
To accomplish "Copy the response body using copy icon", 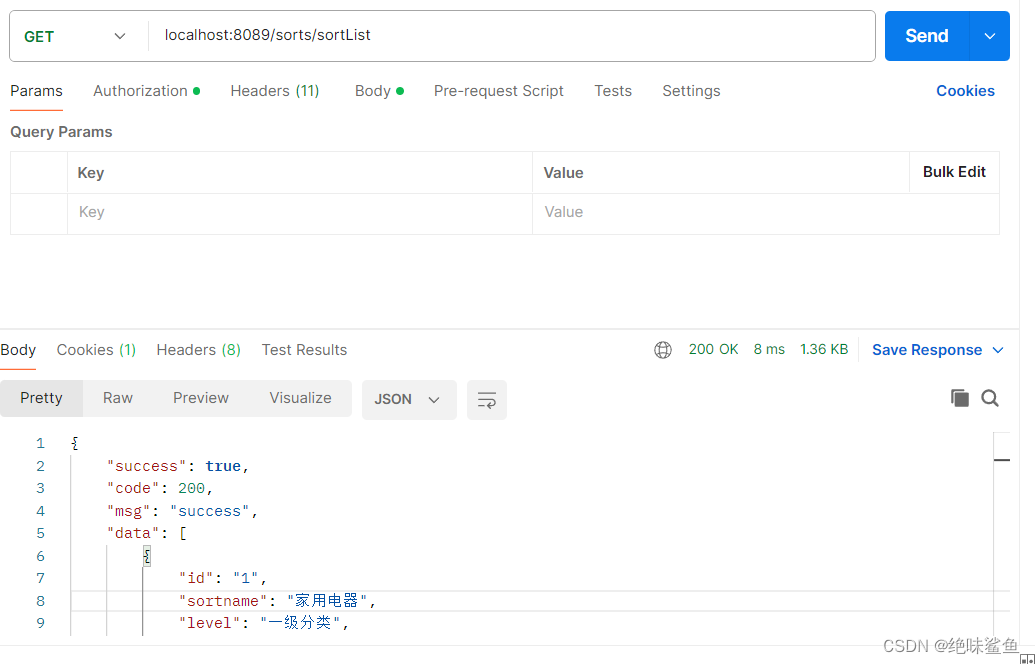I will 959,397.
